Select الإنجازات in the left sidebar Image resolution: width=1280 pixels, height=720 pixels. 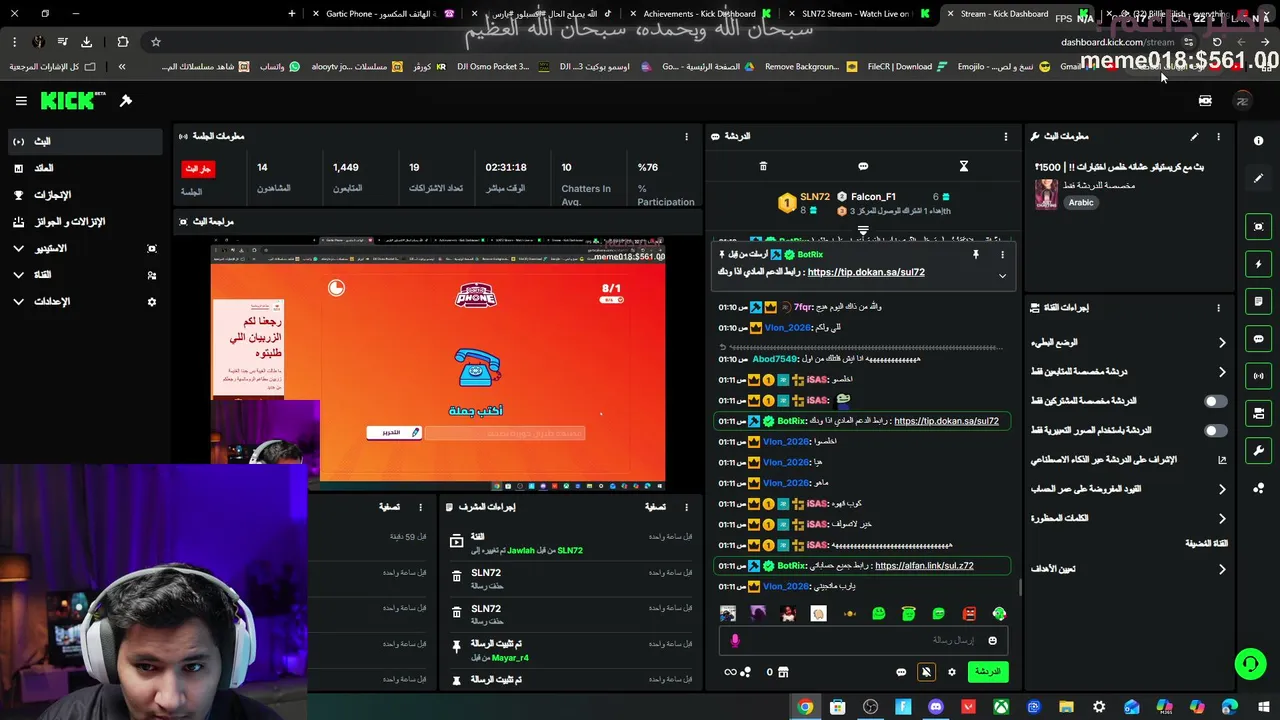coord(83,195)
